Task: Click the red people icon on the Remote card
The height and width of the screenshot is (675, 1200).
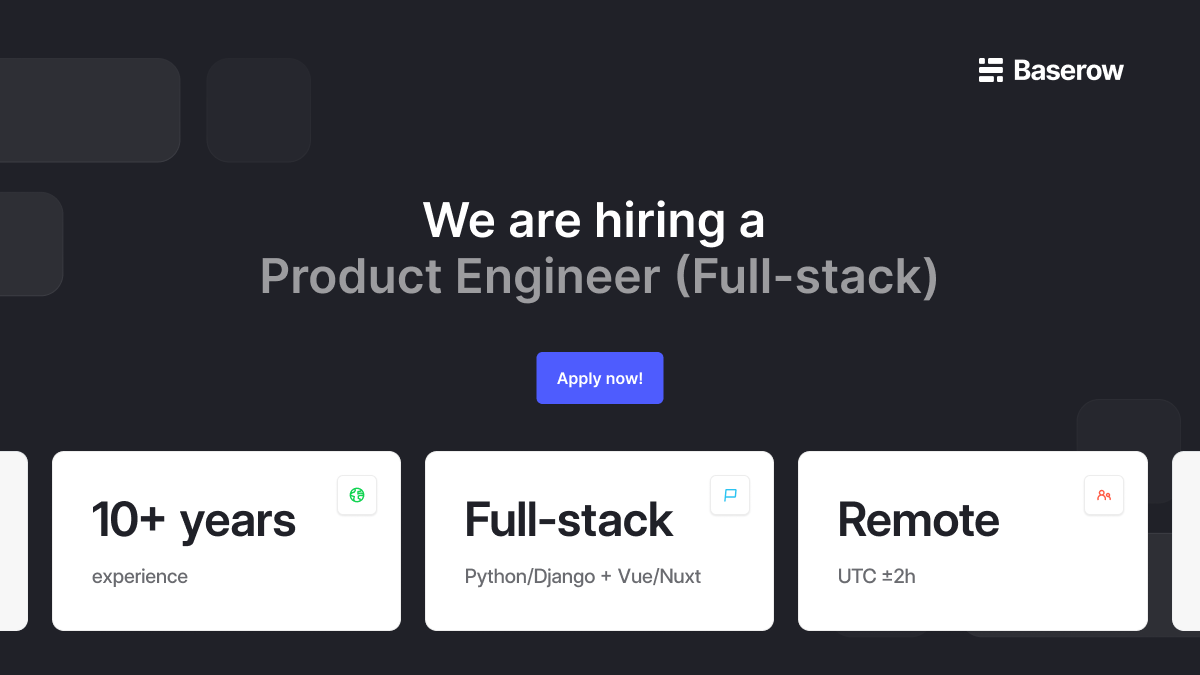Action: coord(1104,495)
